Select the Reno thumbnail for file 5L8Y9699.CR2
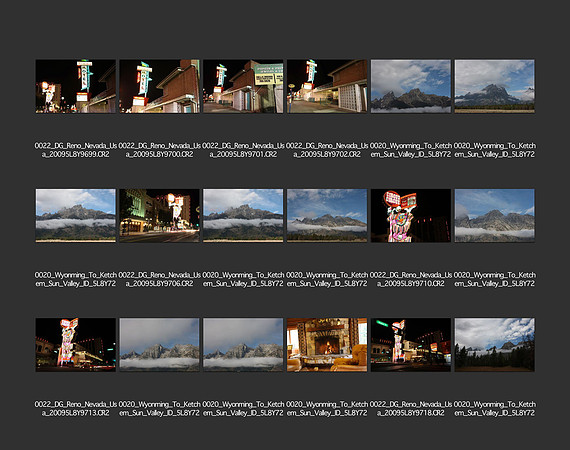The image size is (570, 450). point(76,86)
